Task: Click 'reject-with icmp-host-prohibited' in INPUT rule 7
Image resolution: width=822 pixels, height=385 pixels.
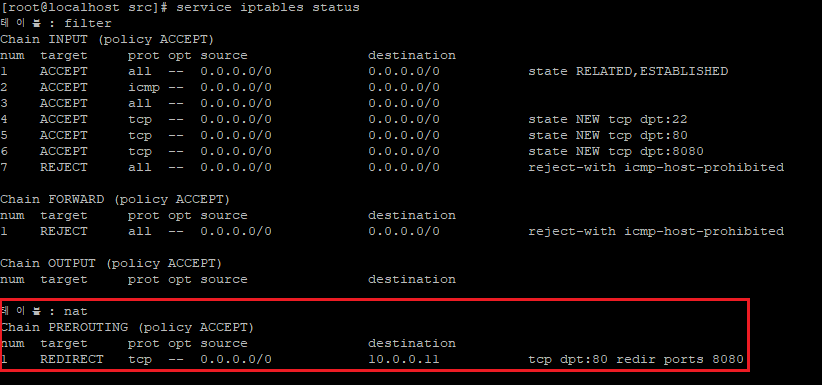Action: [x=656, y=167]
